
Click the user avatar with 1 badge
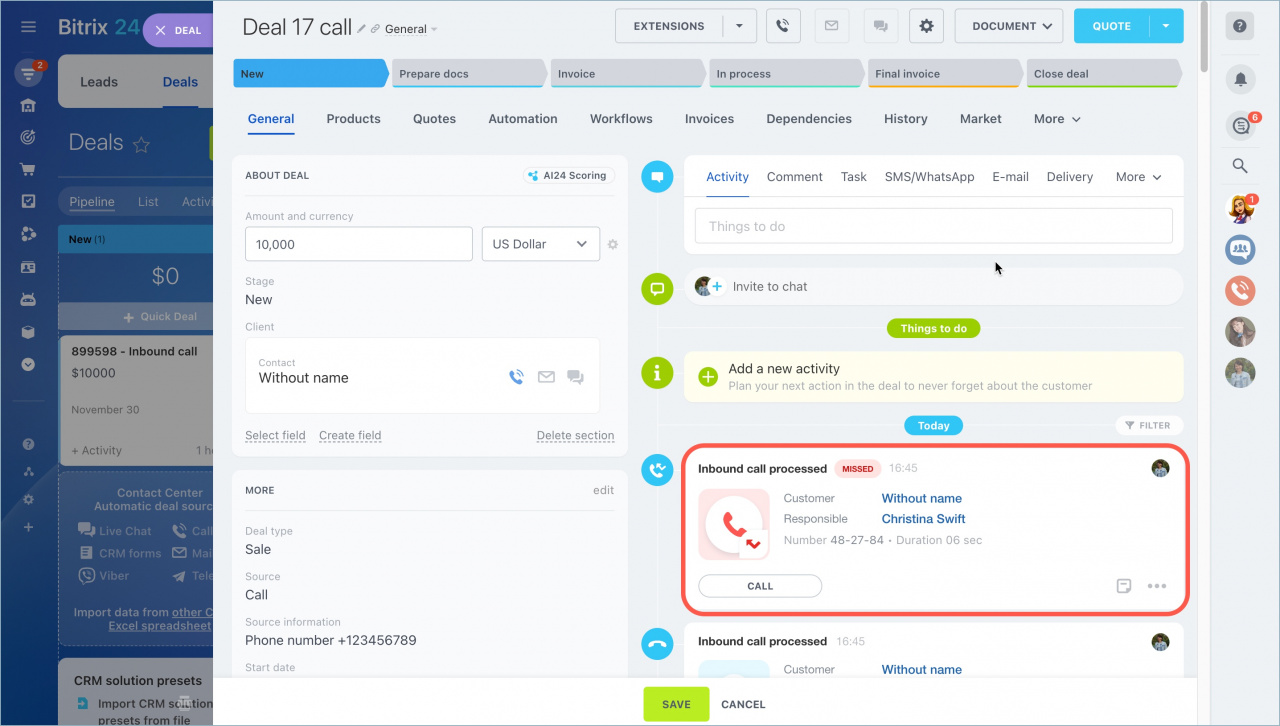1240,208
